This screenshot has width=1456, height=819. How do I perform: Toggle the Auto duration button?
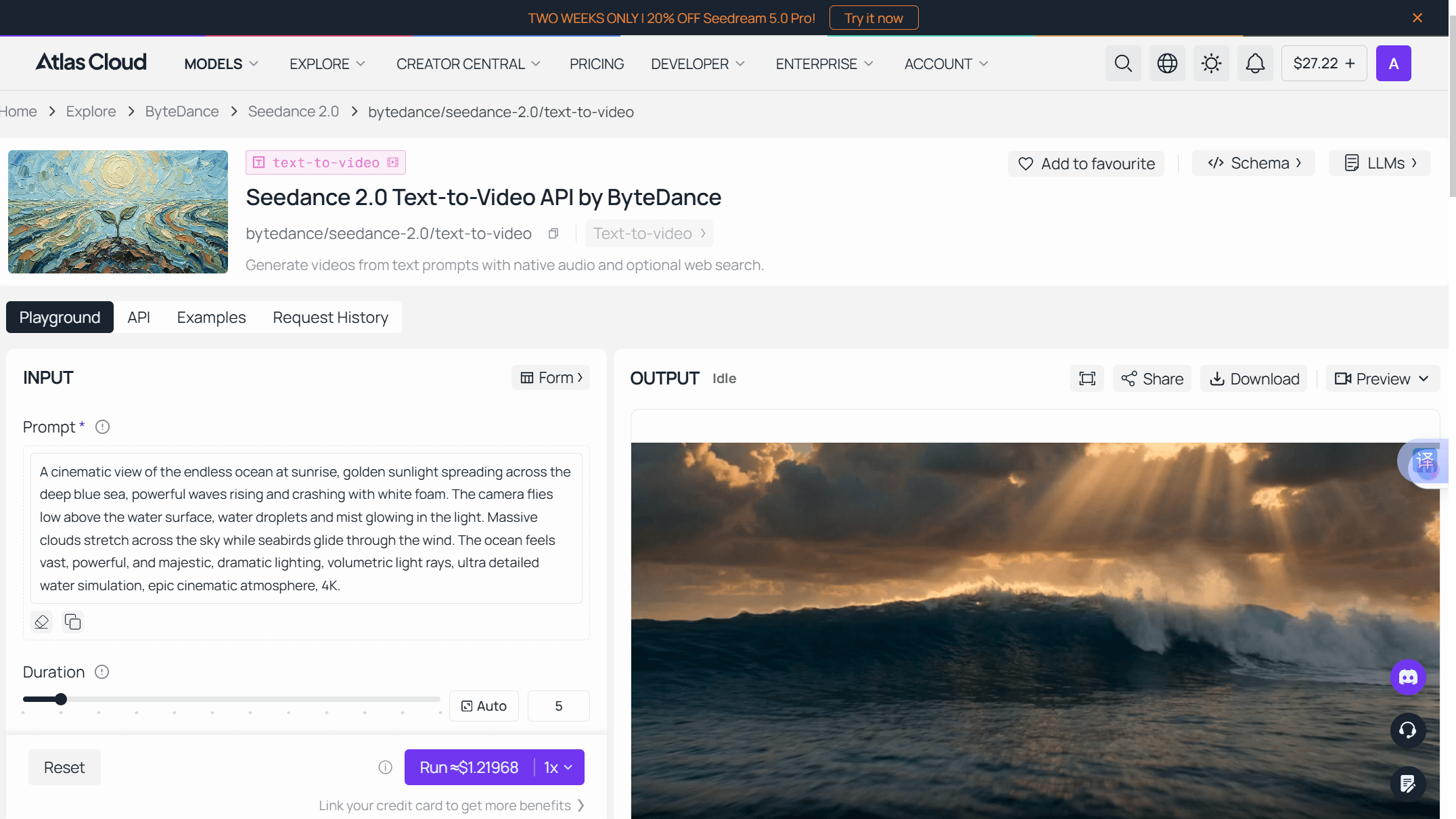484,706
